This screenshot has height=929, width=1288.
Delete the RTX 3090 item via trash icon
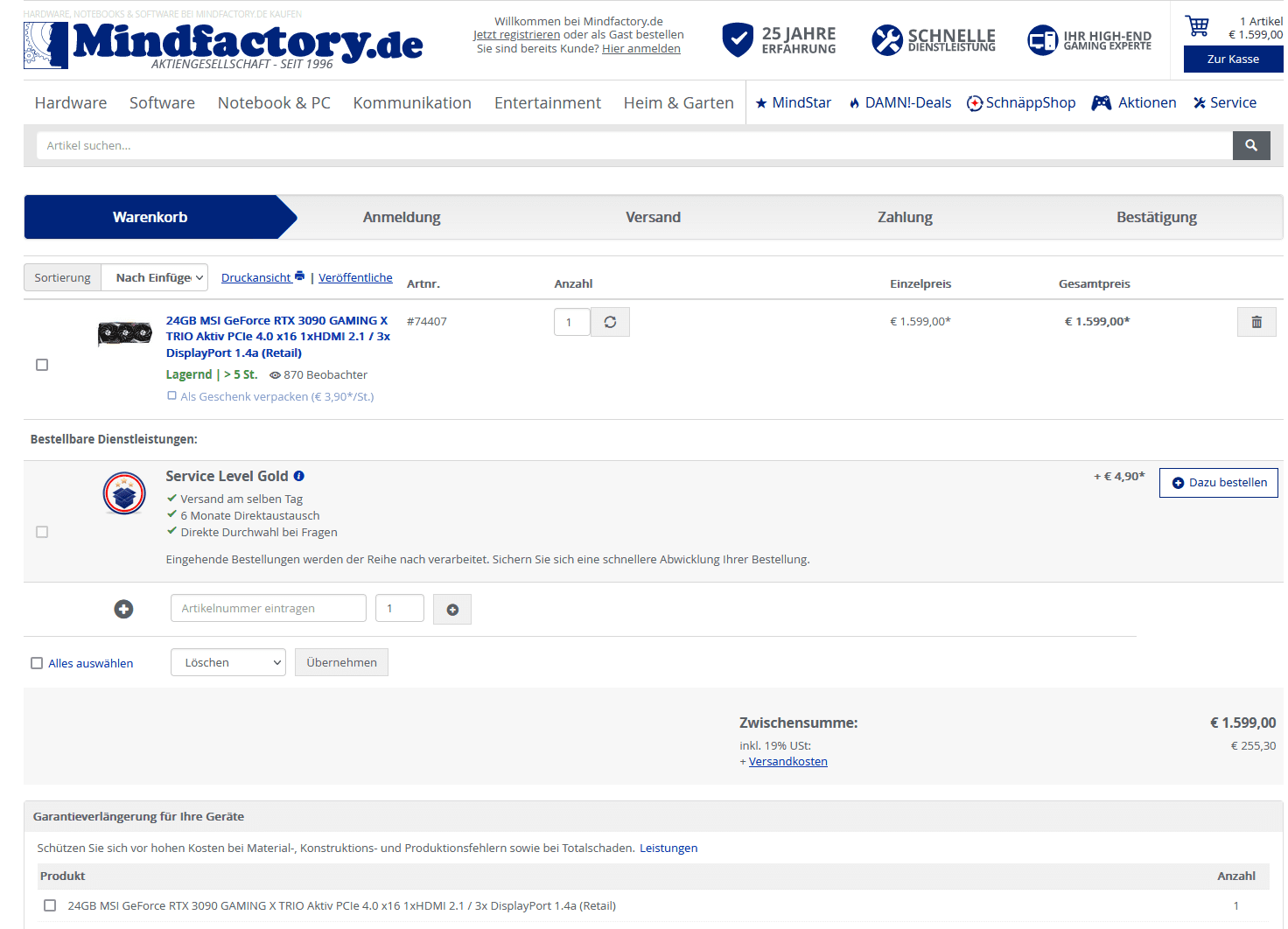click(1256, 322)
